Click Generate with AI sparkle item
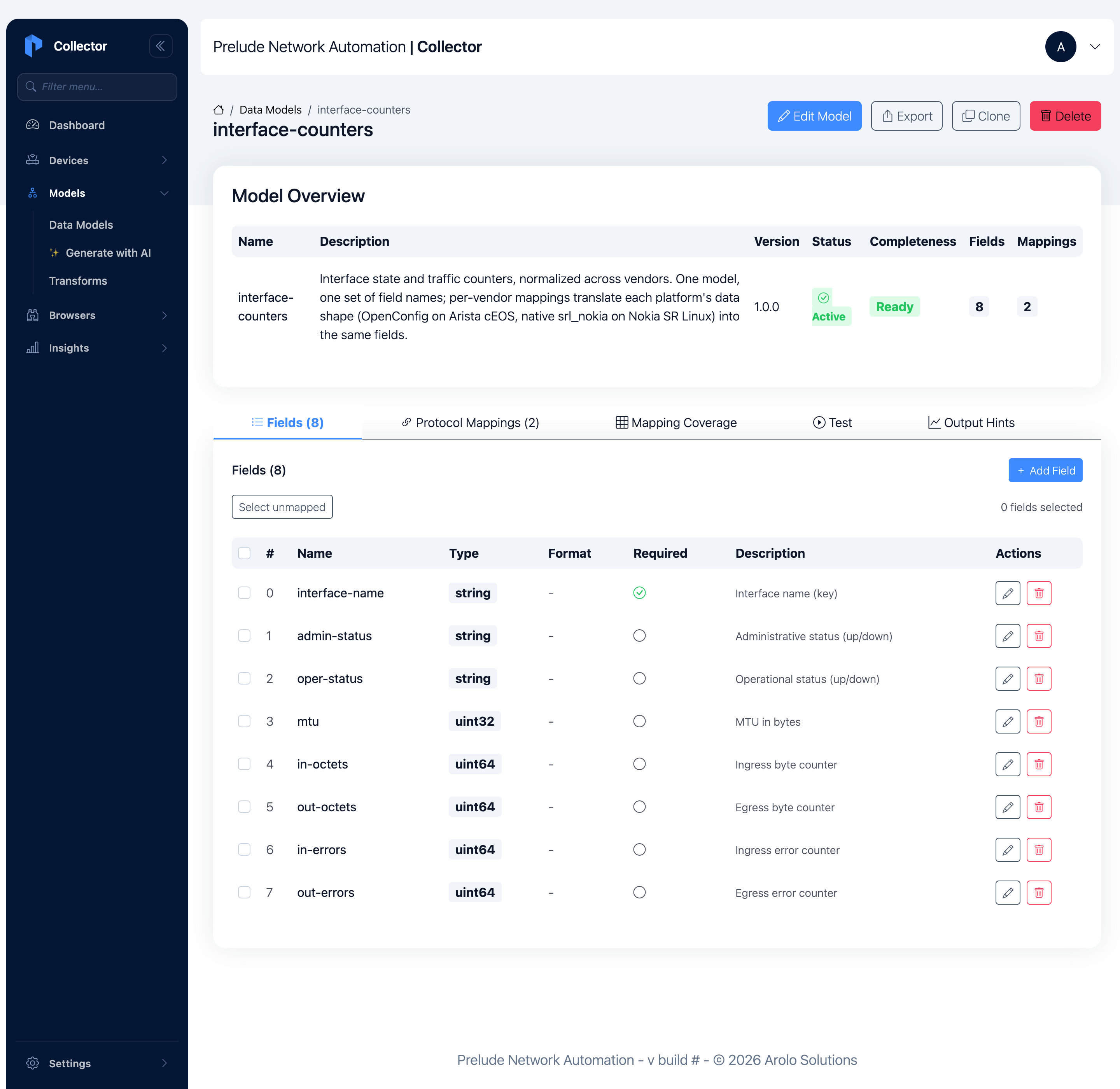This screenshot has width=1120, height=1089. pos(100,253)
